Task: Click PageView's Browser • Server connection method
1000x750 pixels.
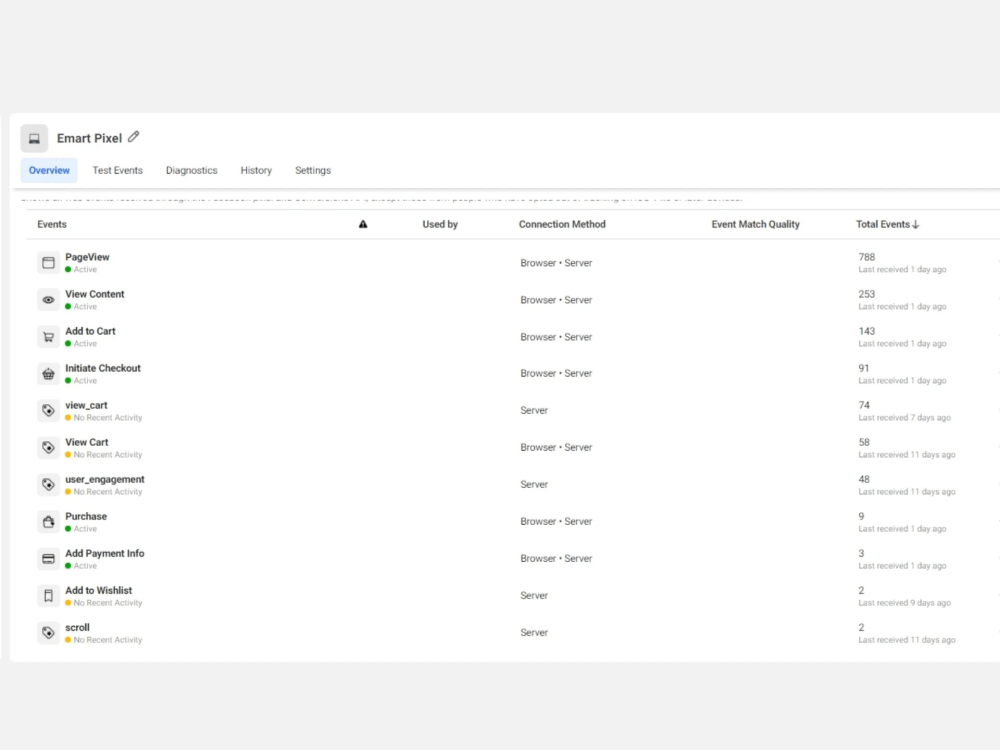Action: click(556, 263)
